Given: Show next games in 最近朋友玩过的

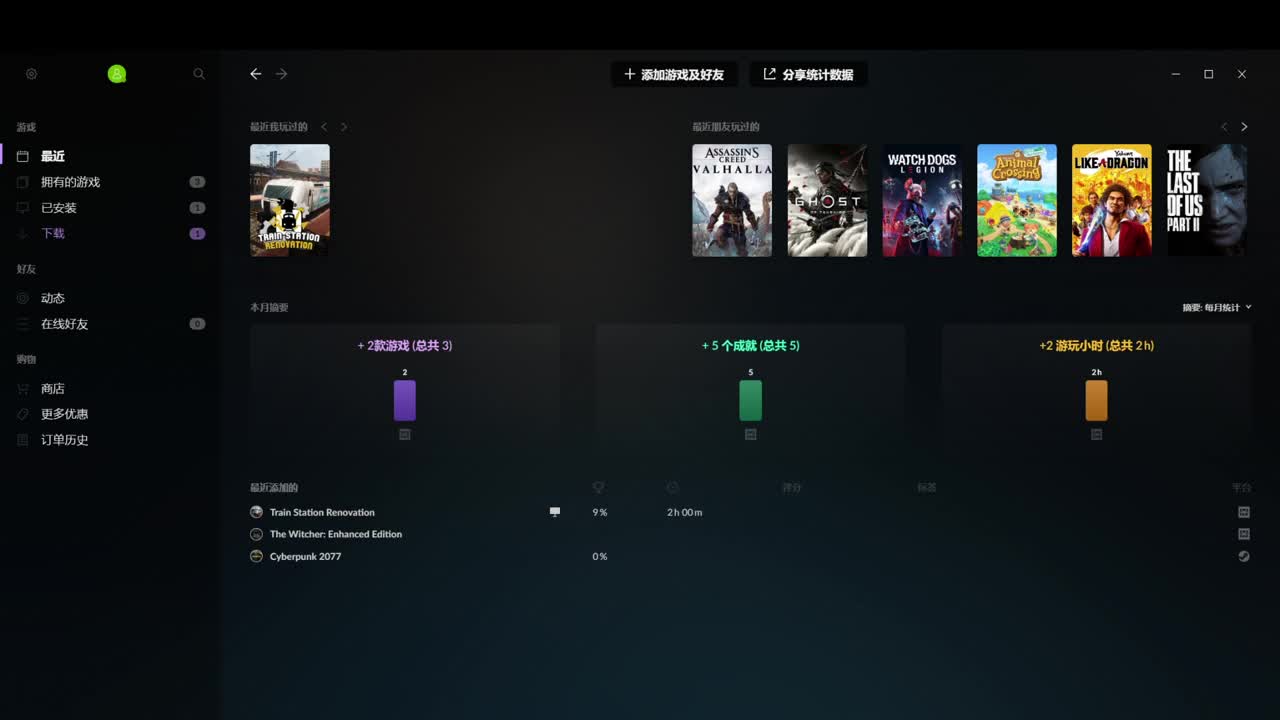Looking at the screenshot, I should pyautogui.click(x=1244, y=127).
